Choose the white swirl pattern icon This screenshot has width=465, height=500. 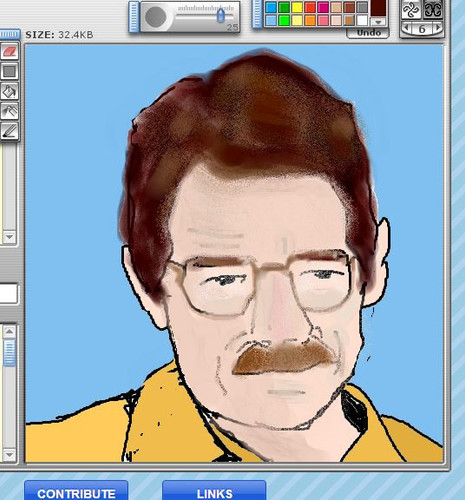[411, 10]
